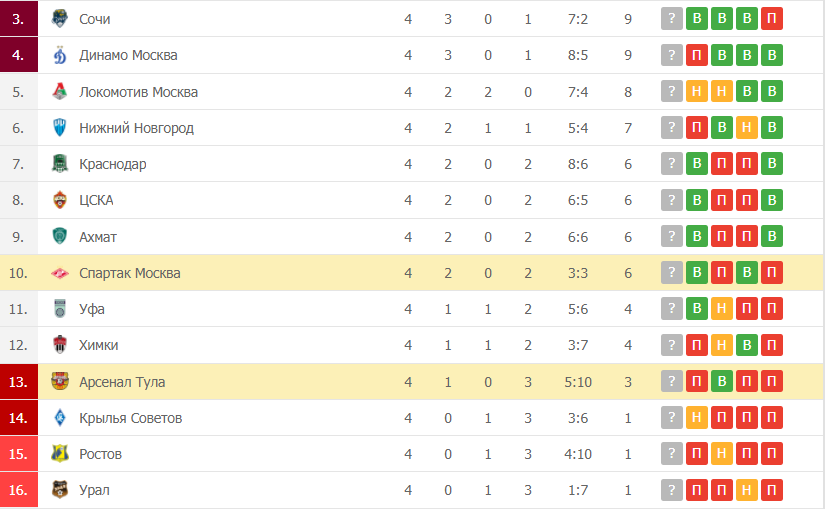Open the Химки team link

(98, 345)
